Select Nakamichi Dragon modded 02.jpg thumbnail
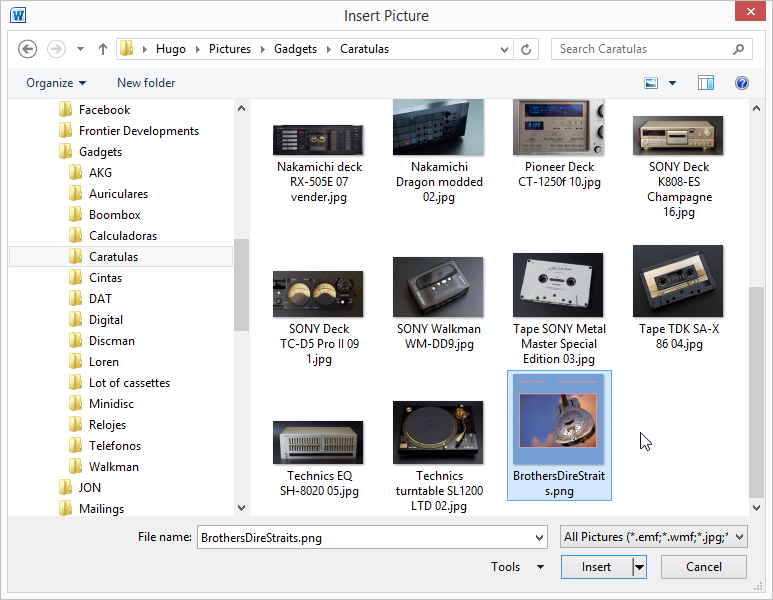This screenshot has height=600, width=773. point(438,127)
